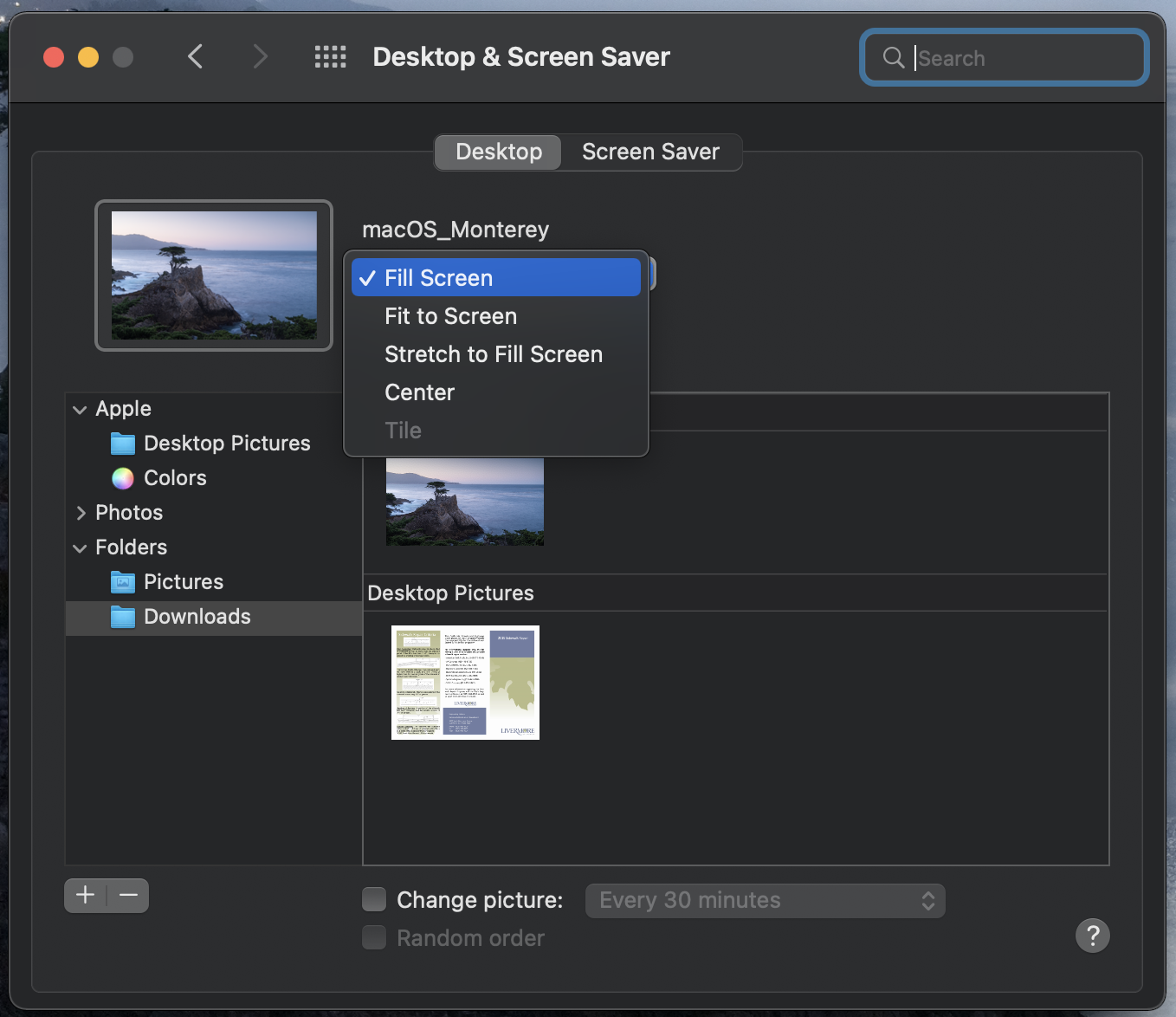Viewport: 1176px width, 1017px height.
Task: Open the Every 30 minutes dropdown
Action: [765, 901]
